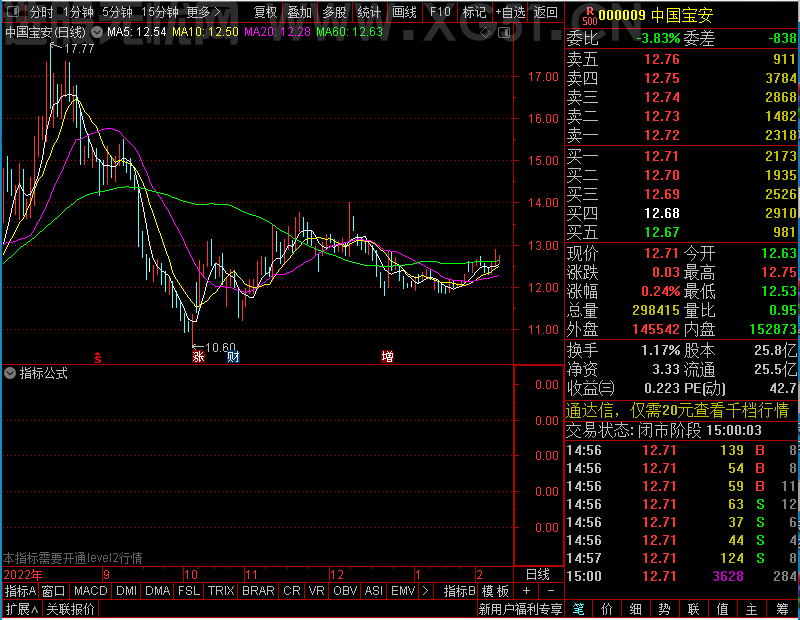
Task: Click R500 badge beside stock code
Action: pyautogui.click(x=590, y=16)
